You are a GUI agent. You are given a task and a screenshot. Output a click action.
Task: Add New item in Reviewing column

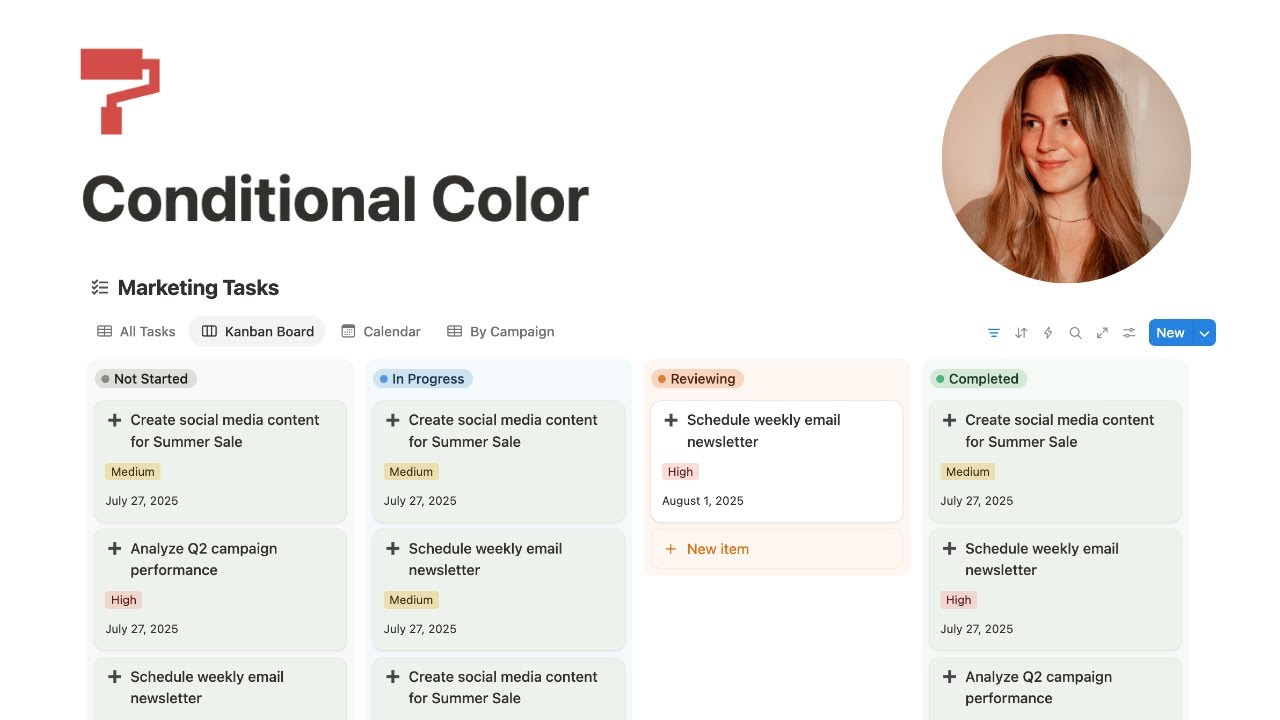[x=776, y=549]
